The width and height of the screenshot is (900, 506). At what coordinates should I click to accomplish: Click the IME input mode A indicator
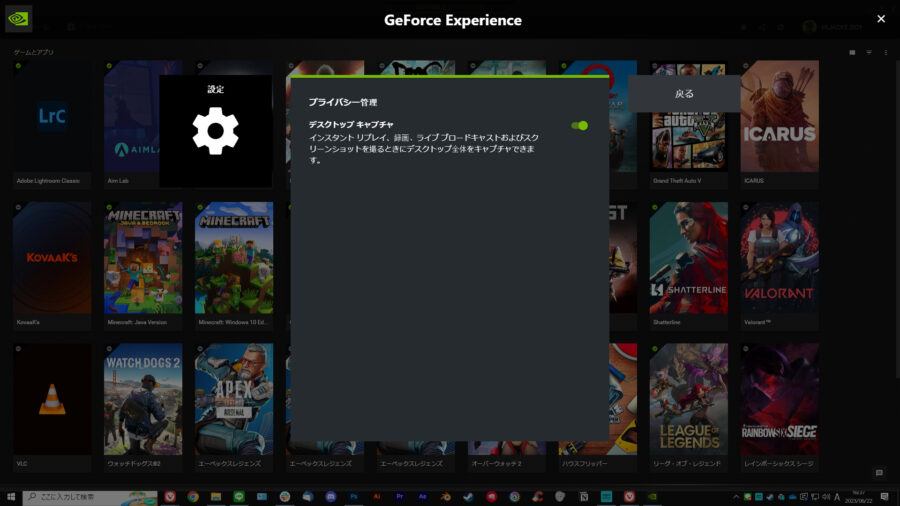837,497
